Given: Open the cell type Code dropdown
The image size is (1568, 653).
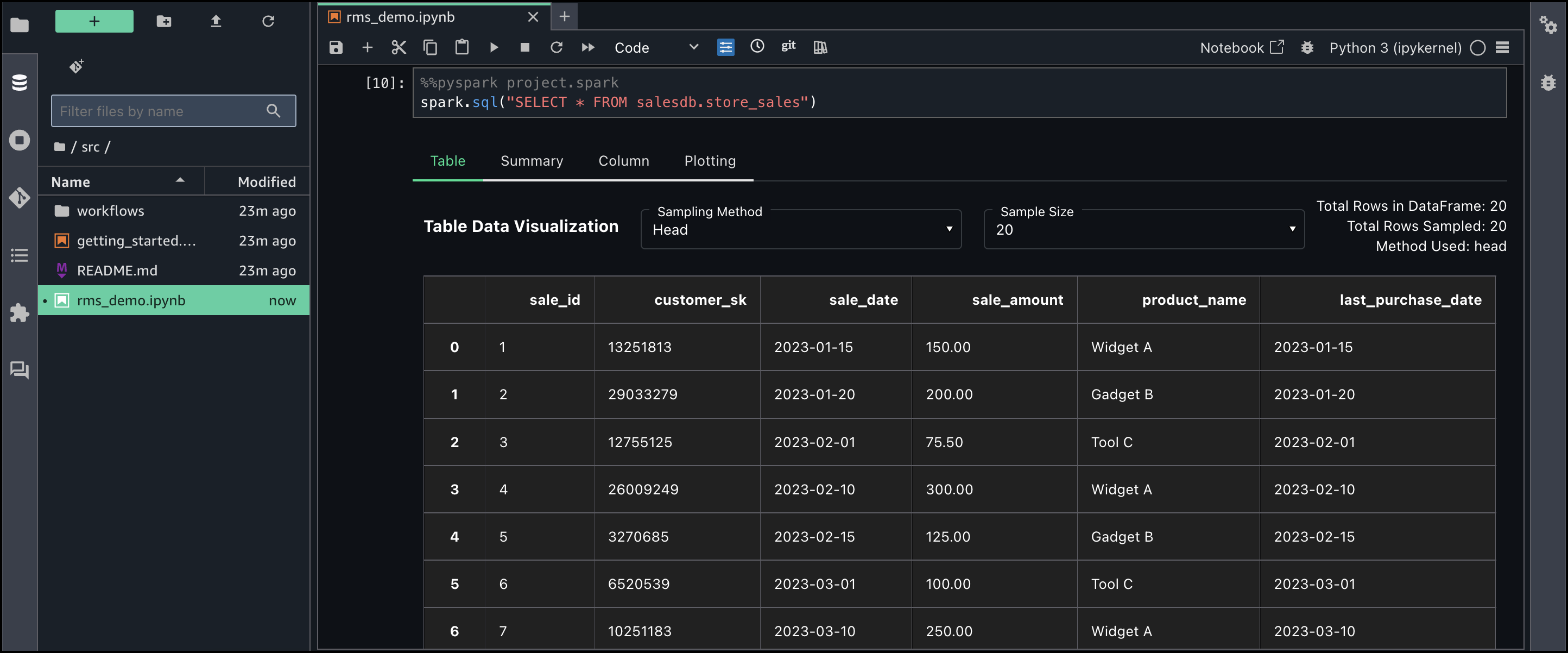Looking at the screenshot, I should pyautogui.click(x=656, y=47).
